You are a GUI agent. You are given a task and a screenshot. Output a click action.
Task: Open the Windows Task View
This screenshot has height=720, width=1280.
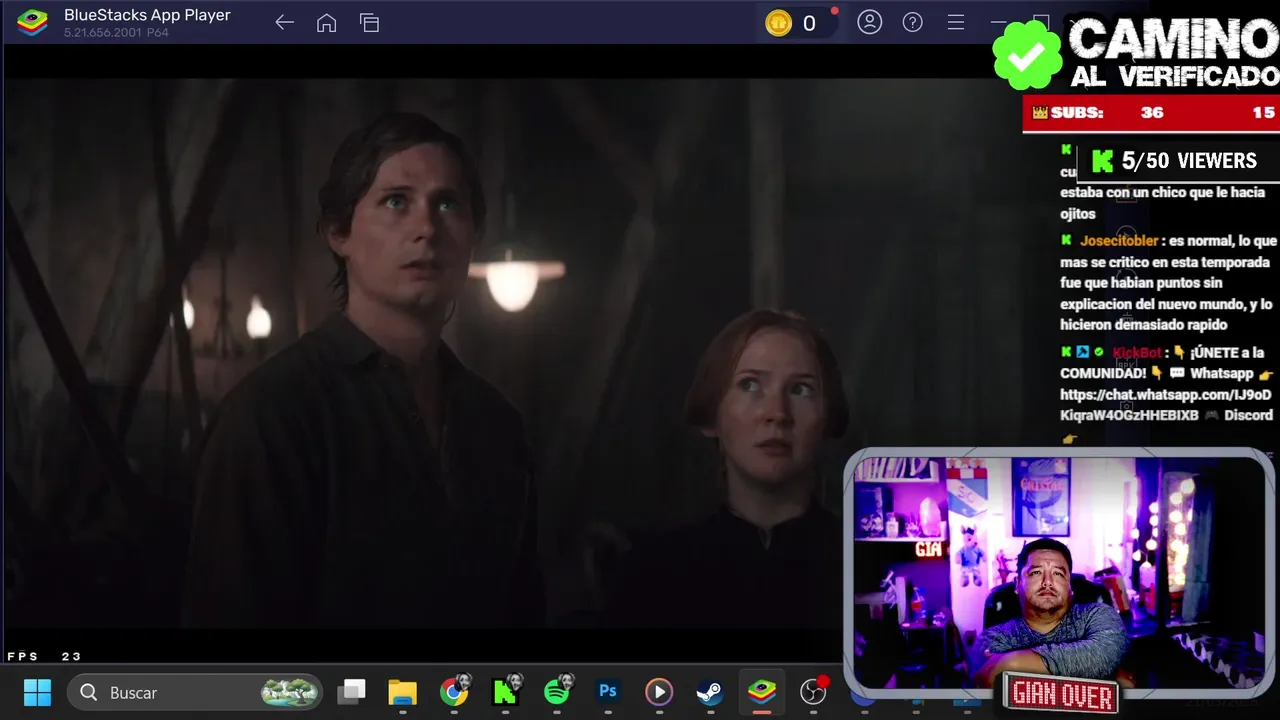pyautogui.click(x=351, y=692)
